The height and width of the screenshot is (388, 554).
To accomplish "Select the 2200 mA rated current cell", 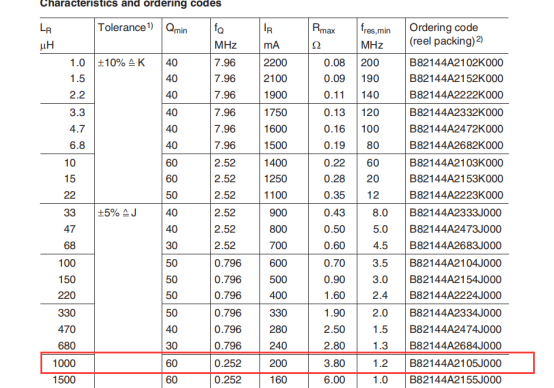I will click(x=275, y=63).
